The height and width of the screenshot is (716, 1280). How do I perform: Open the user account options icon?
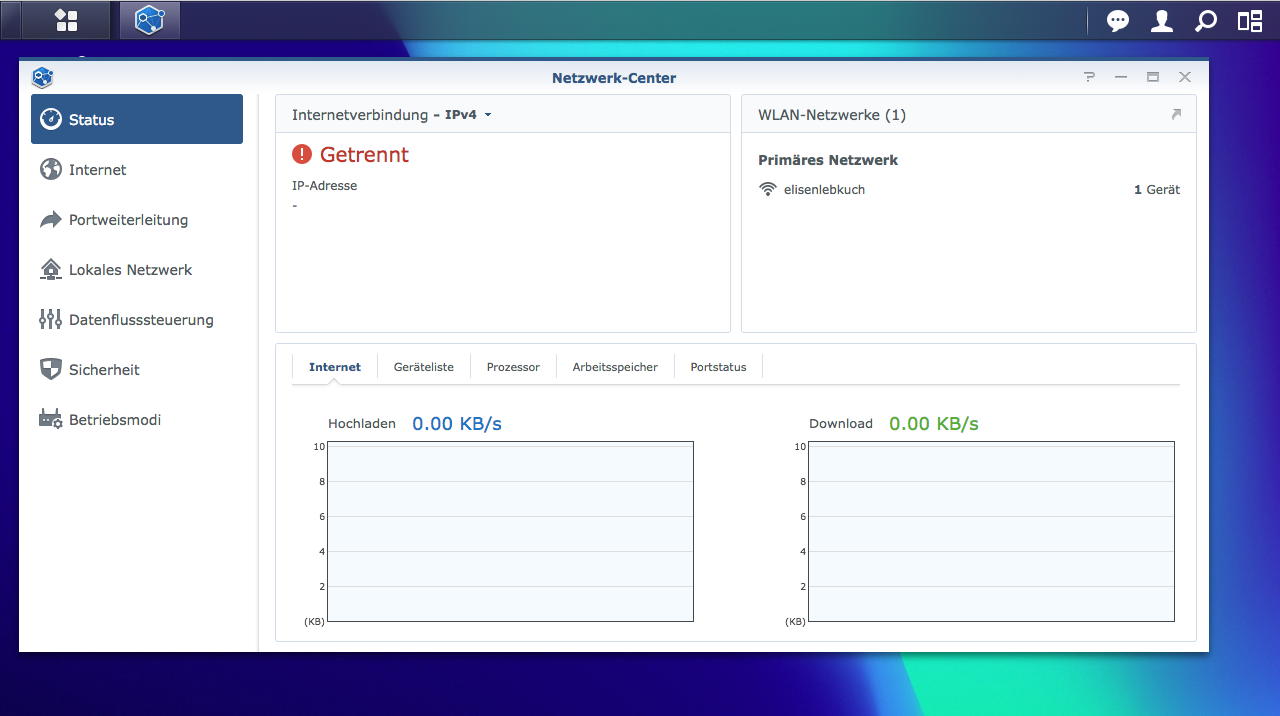[x=1162, y=21]
